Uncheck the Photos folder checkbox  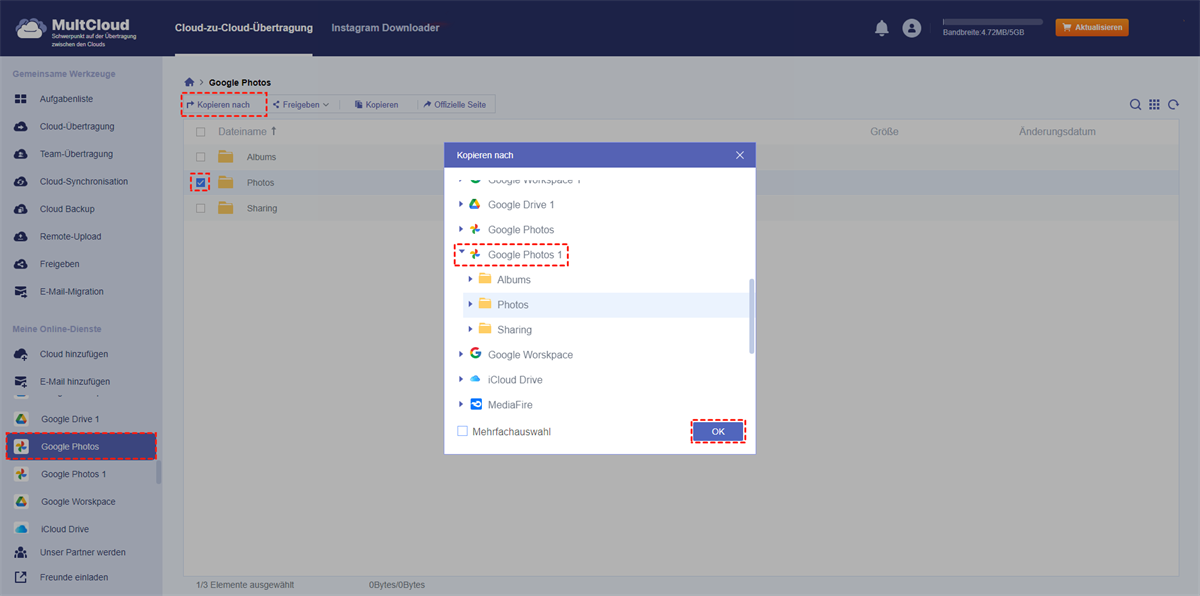point(200,183)
